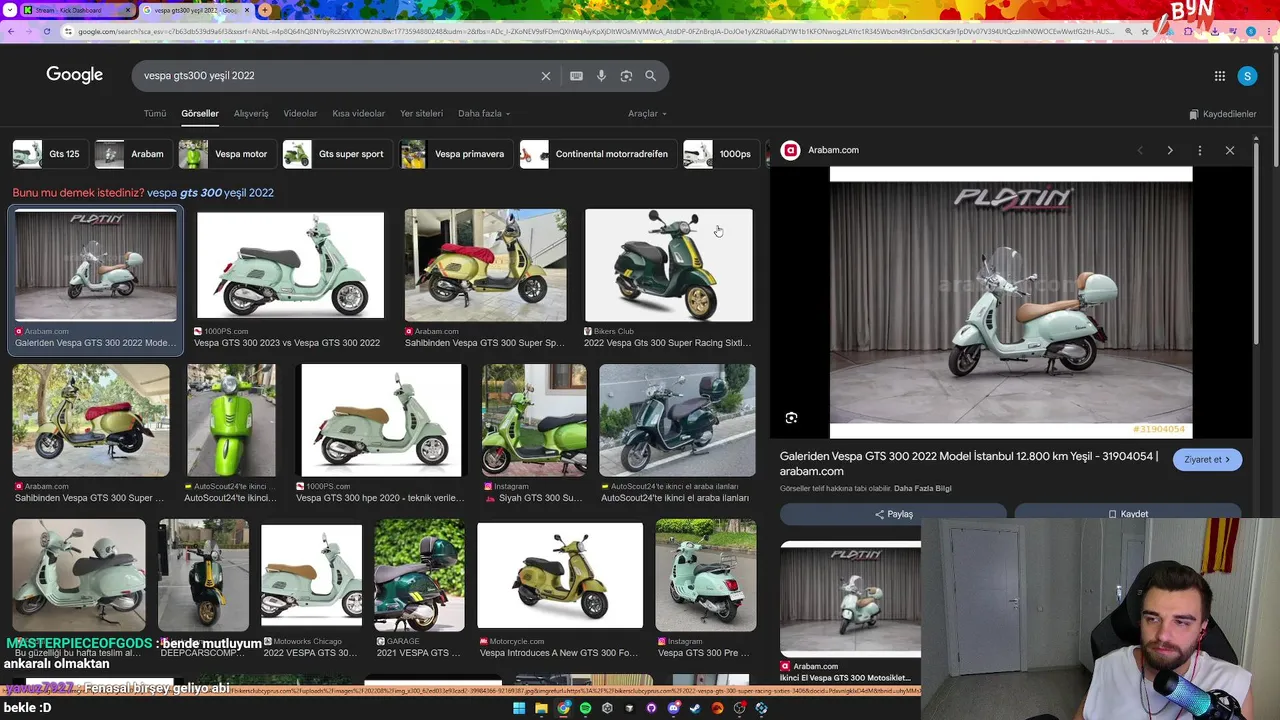
Task: Filter results by Vespa primavera chip
Action: tap(457, 154)
